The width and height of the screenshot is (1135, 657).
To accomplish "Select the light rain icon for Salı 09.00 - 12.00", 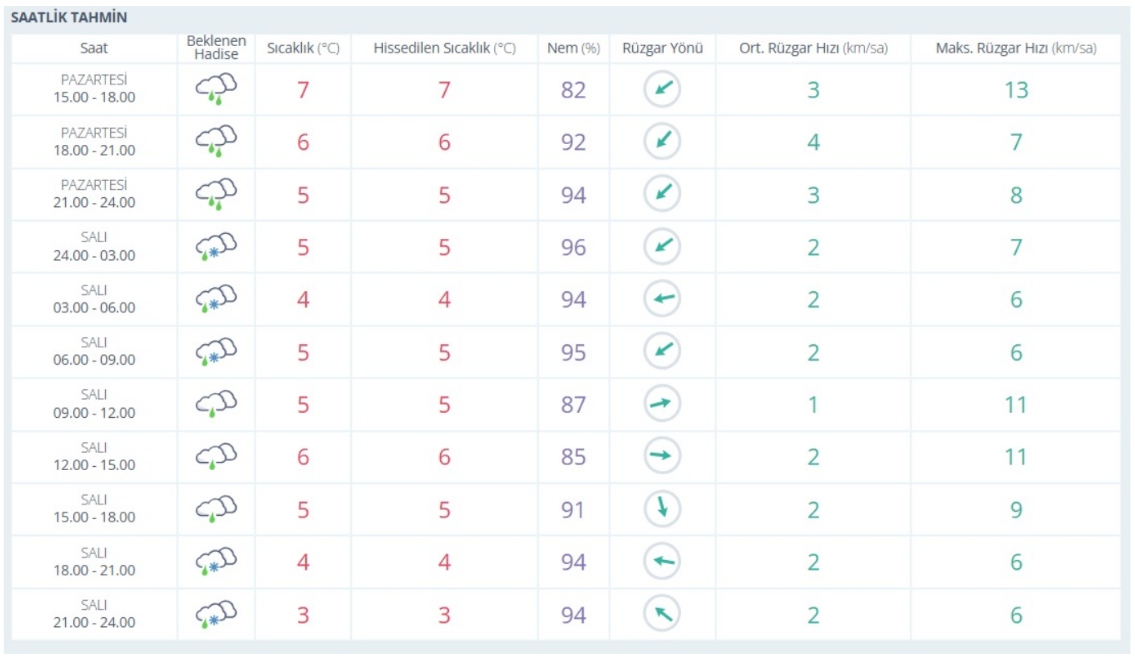I will [216, 404].
